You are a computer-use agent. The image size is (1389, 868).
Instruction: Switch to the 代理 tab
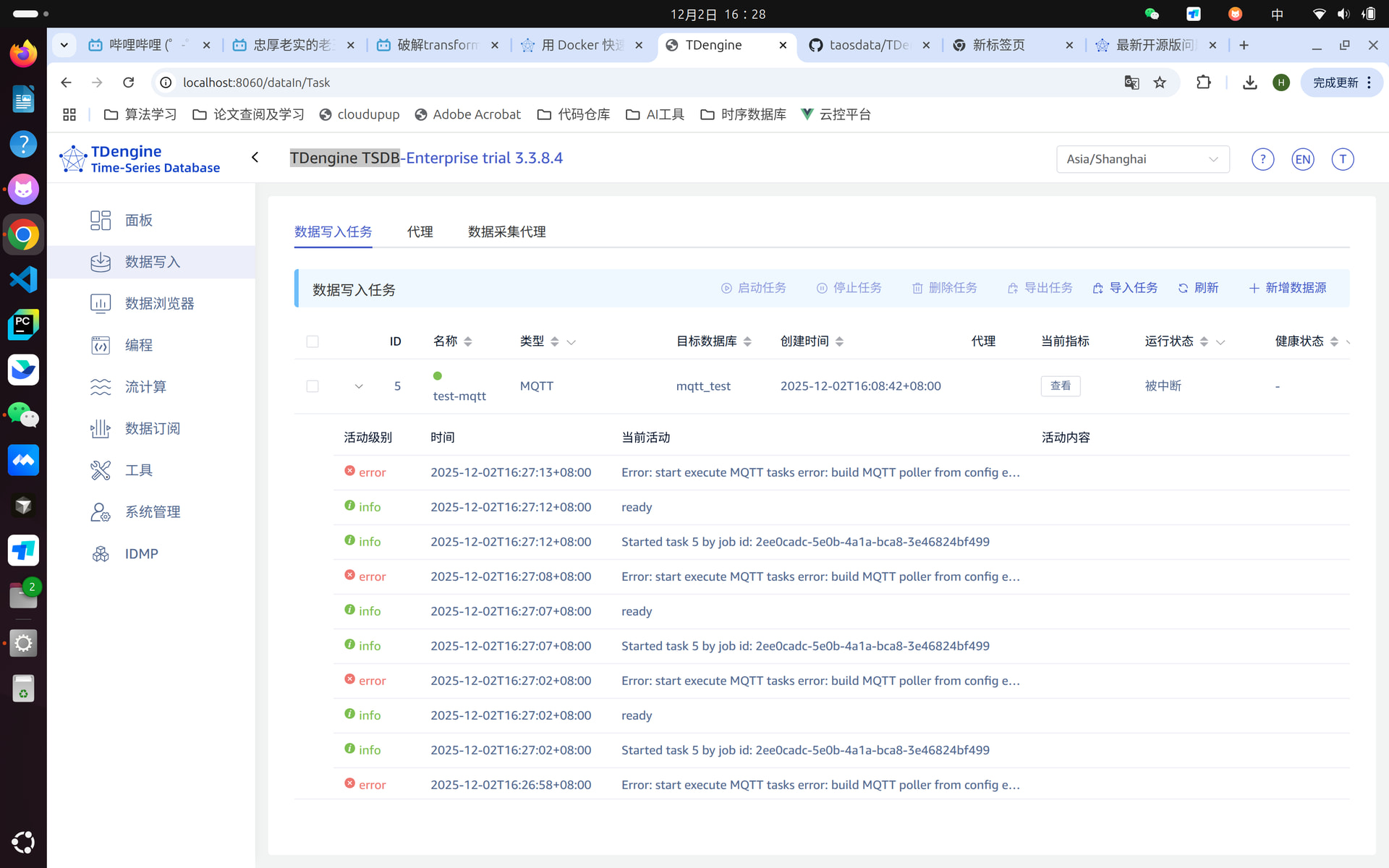(420, 231)
